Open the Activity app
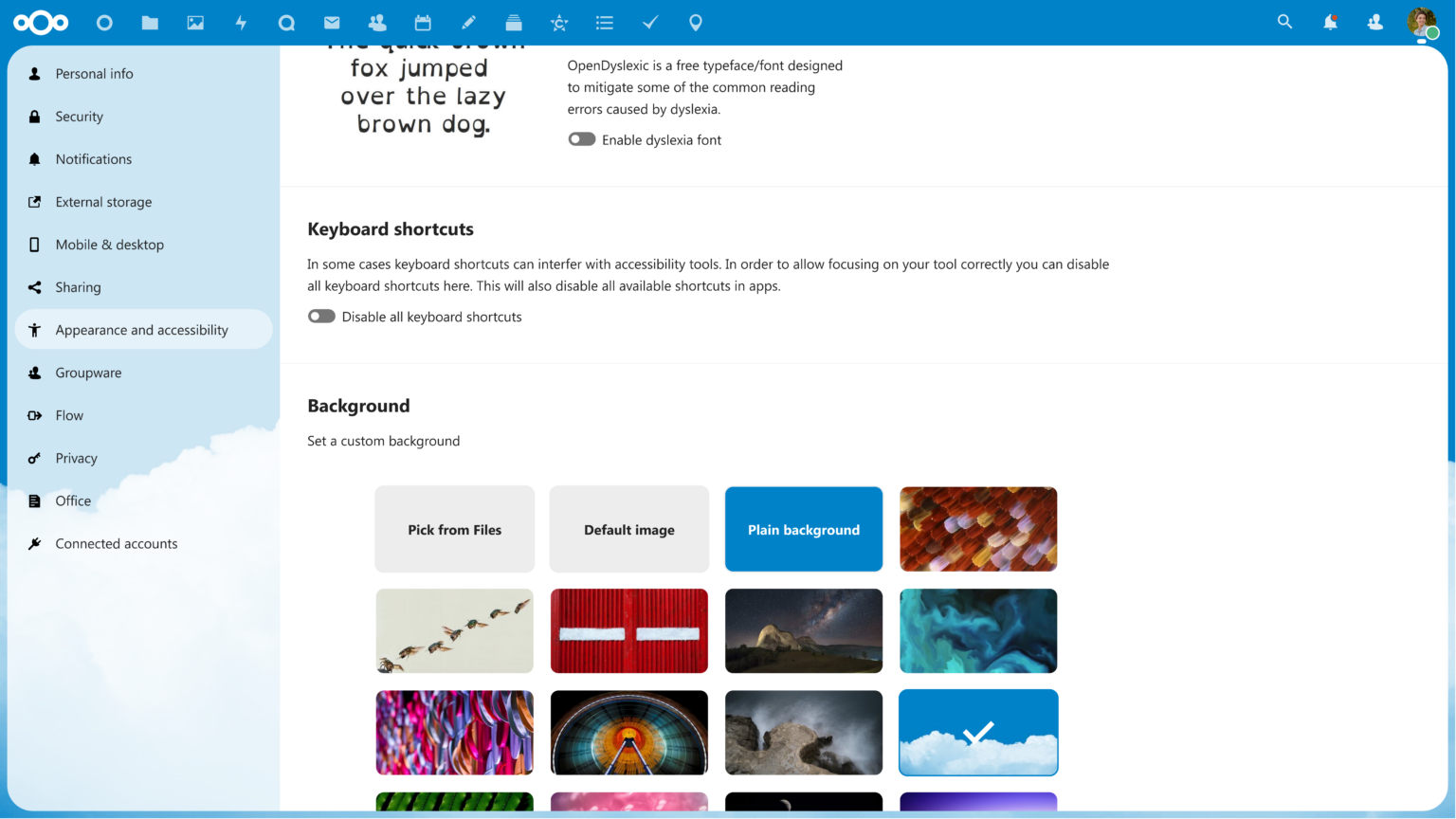 [241, 22]
